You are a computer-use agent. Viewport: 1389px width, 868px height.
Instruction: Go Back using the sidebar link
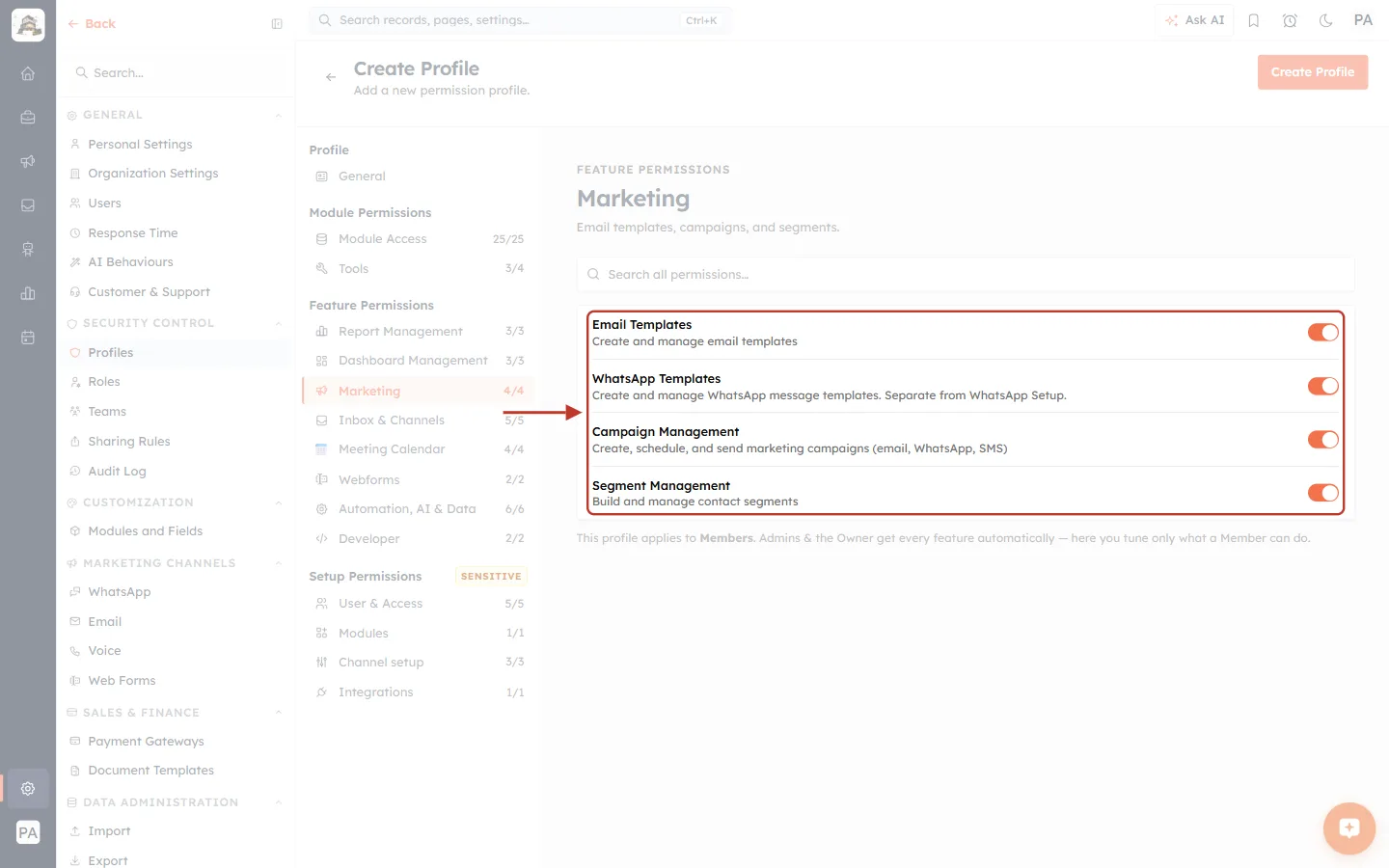[92, 24]
